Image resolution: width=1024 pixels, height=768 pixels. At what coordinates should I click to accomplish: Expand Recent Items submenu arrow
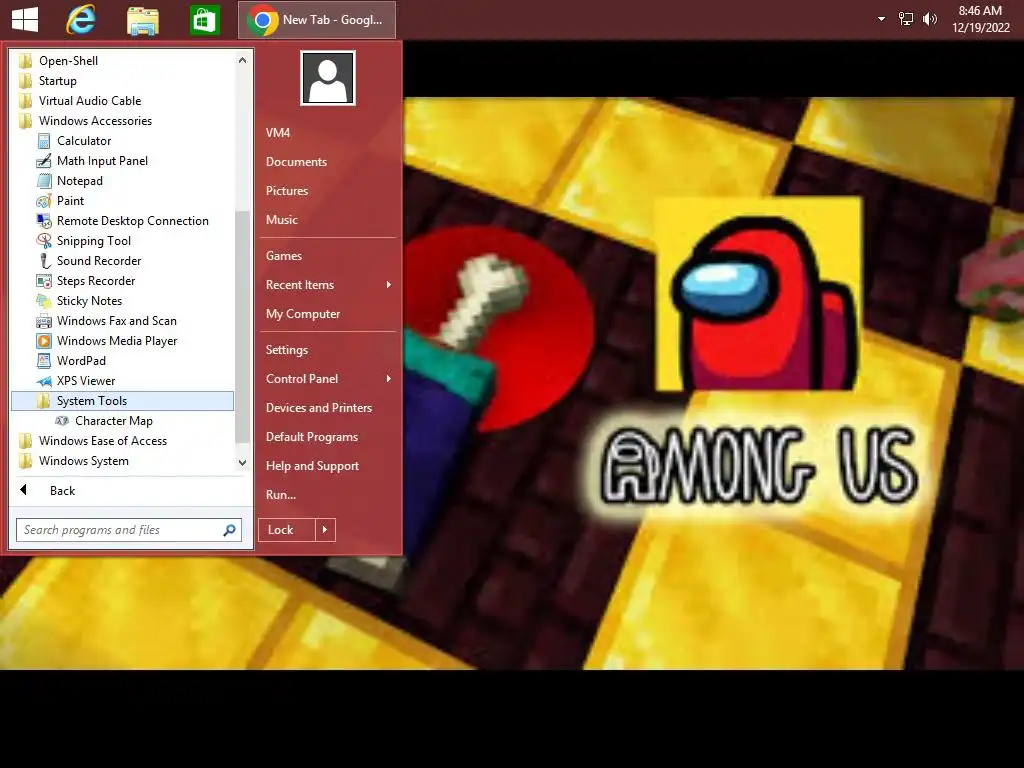point(389,285)
